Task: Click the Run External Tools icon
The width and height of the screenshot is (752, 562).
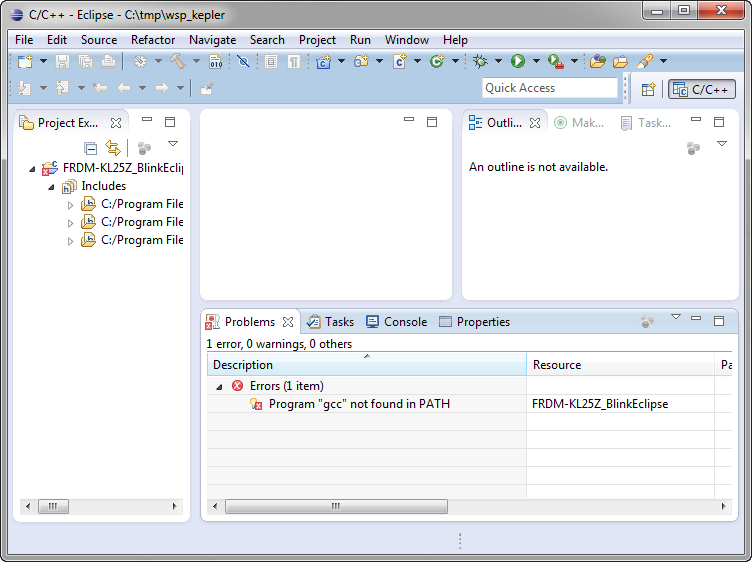Action: click(555, 62)
